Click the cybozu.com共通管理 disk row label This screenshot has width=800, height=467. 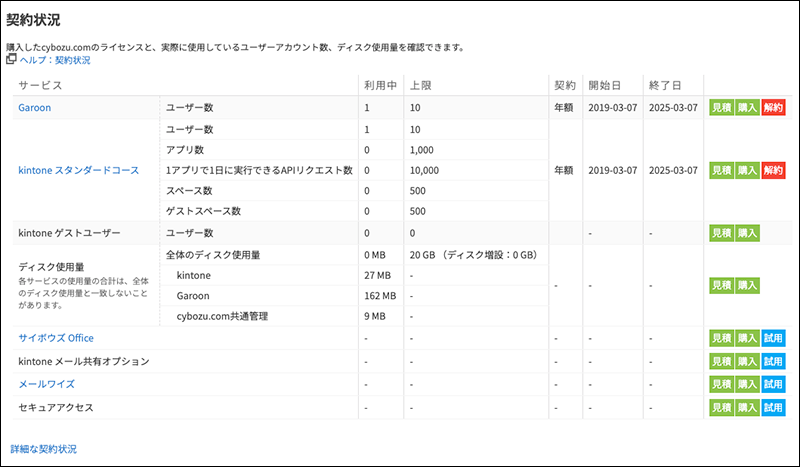[x=222, y=316]
